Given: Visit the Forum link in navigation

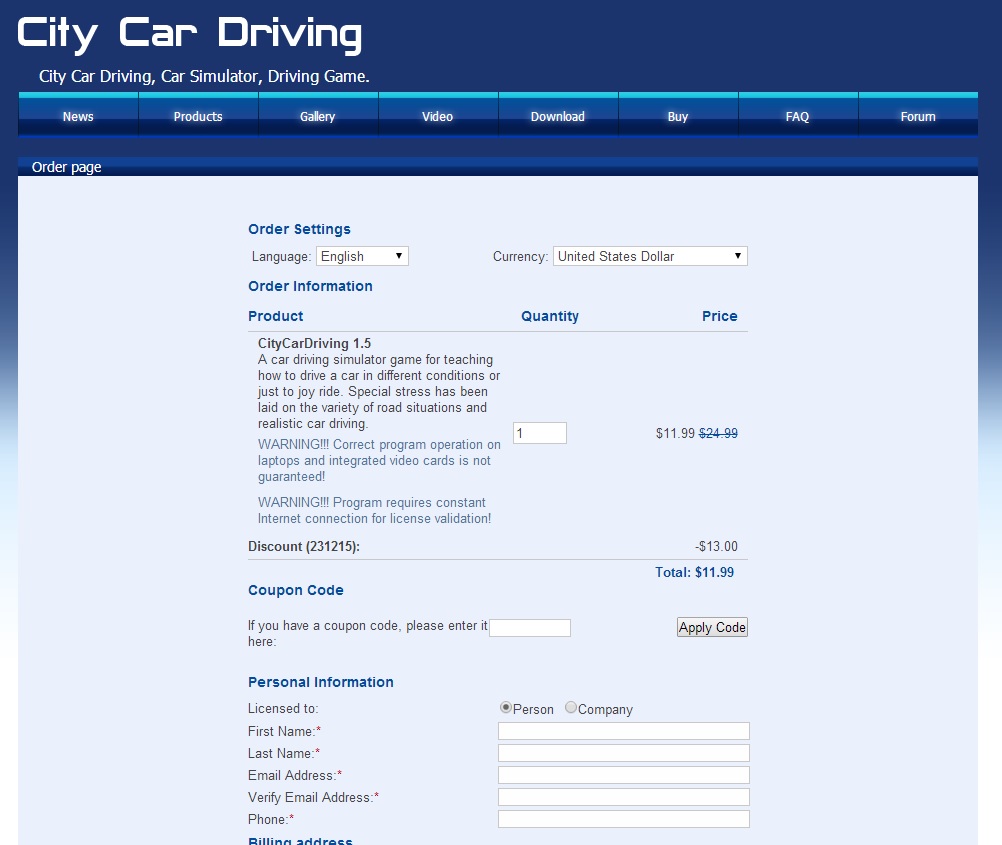Looking at the screenshot, I should click(x=918, y=117).
